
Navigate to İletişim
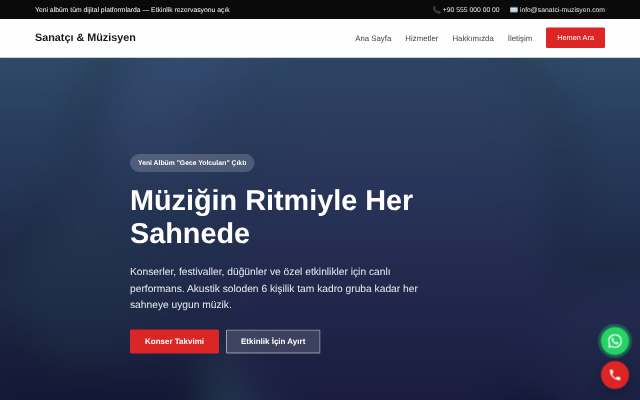point(520,38)
